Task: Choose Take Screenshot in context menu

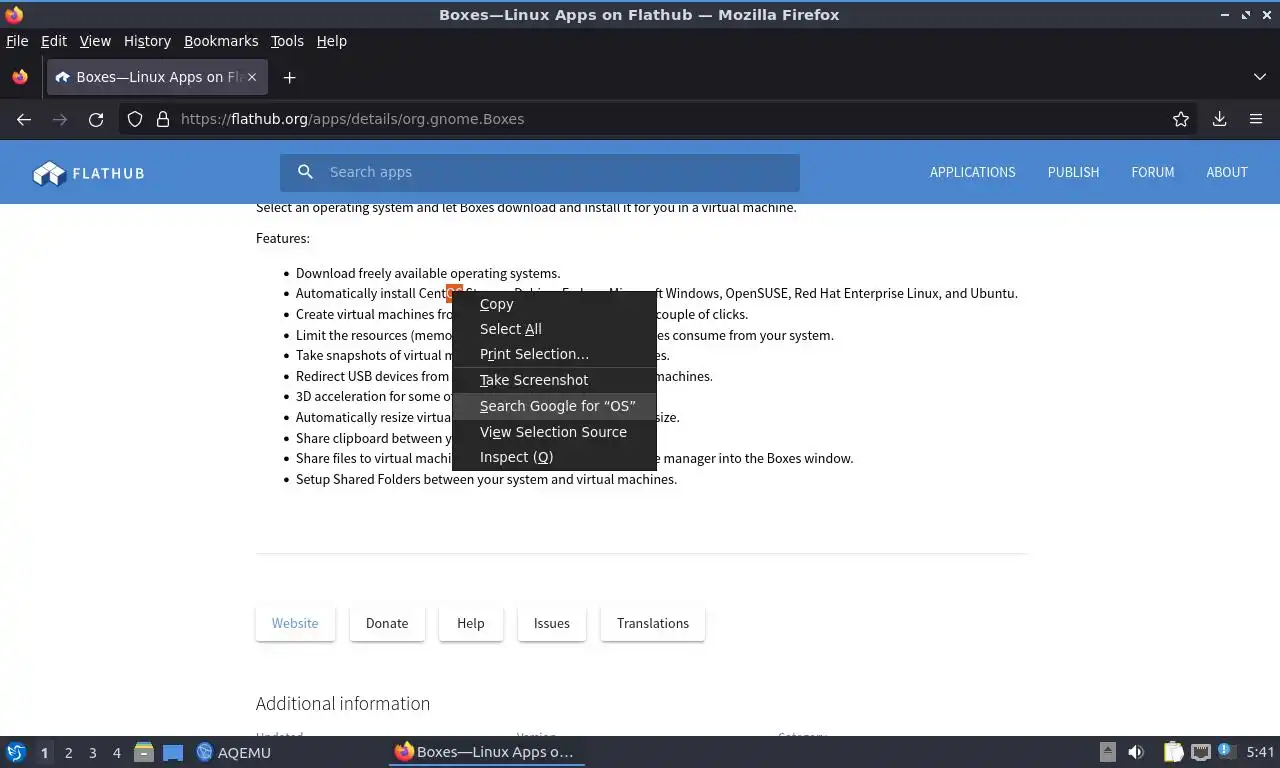Action: (554, 380)
